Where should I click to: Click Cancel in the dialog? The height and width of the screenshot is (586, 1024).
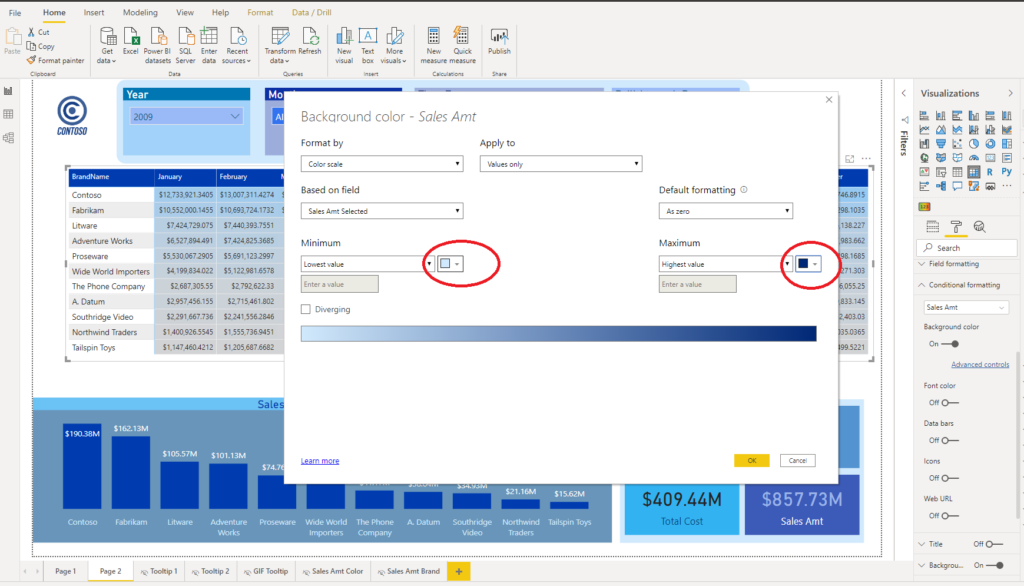coord(797,461)
